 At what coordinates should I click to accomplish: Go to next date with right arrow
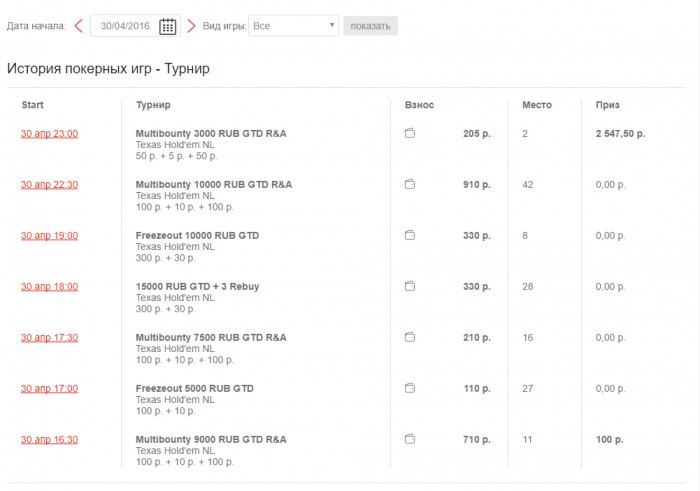coord(191,26)
